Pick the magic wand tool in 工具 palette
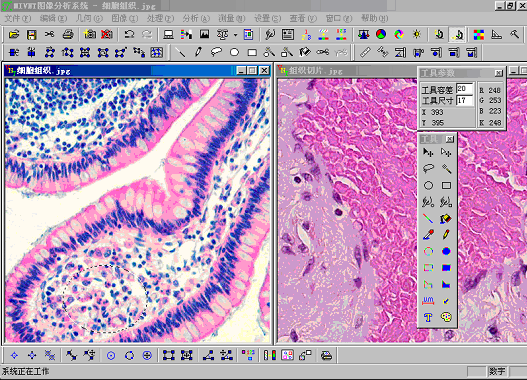This screenshot has height=380, width=527. coord(446,168)
